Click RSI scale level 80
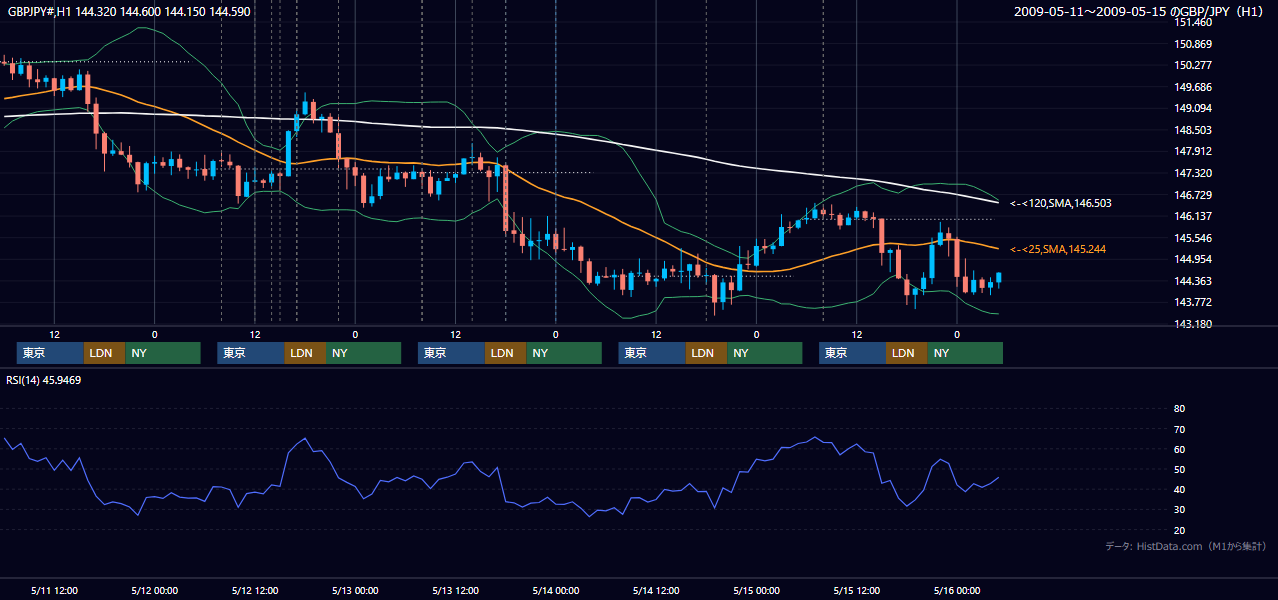Viewport: 1278px width, 600px height. [x=1179, y=409]
